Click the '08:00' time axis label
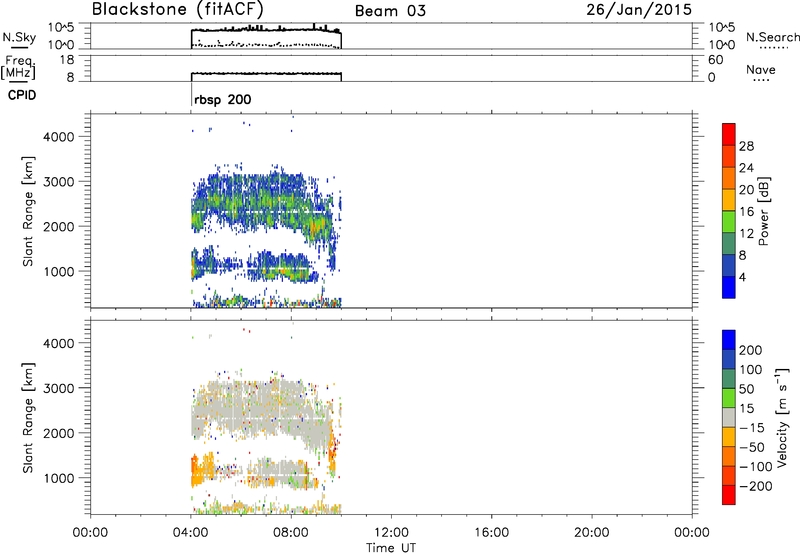800x554 pixels. pyautogui.click(x=291, y=533)
